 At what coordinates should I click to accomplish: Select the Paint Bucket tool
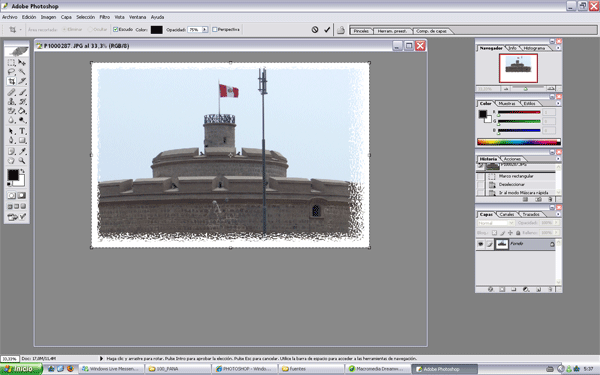tap(22, 111)
